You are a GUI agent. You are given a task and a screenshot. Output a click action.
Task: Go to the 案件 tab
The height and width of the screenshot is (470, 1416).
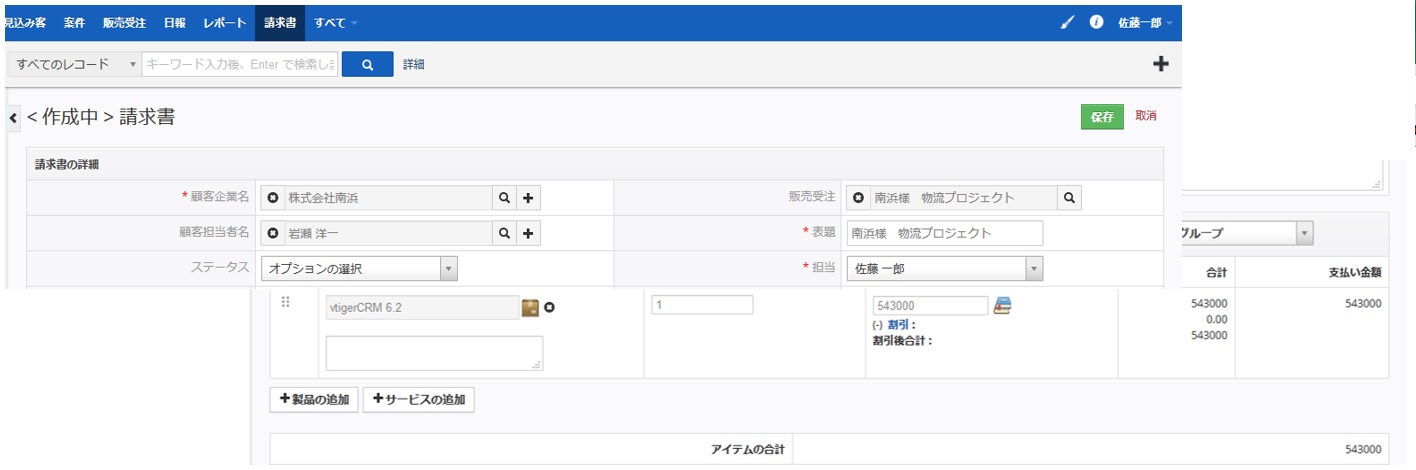click(x=74, y=22)
